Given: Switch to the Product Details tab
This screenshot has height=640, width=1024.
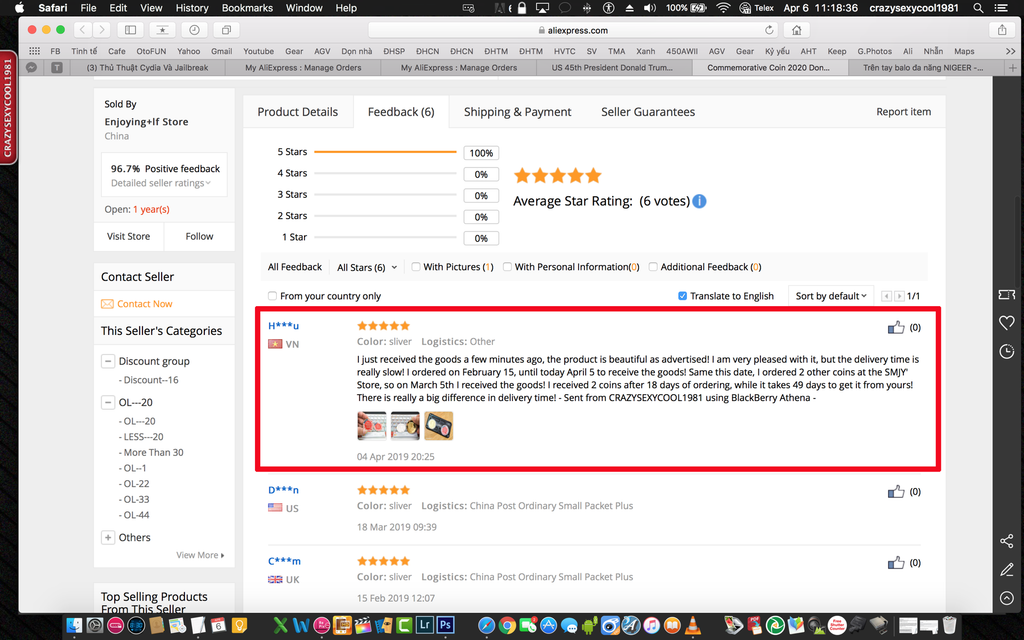Looking at the screenshot, I should (x=298, y=112).
